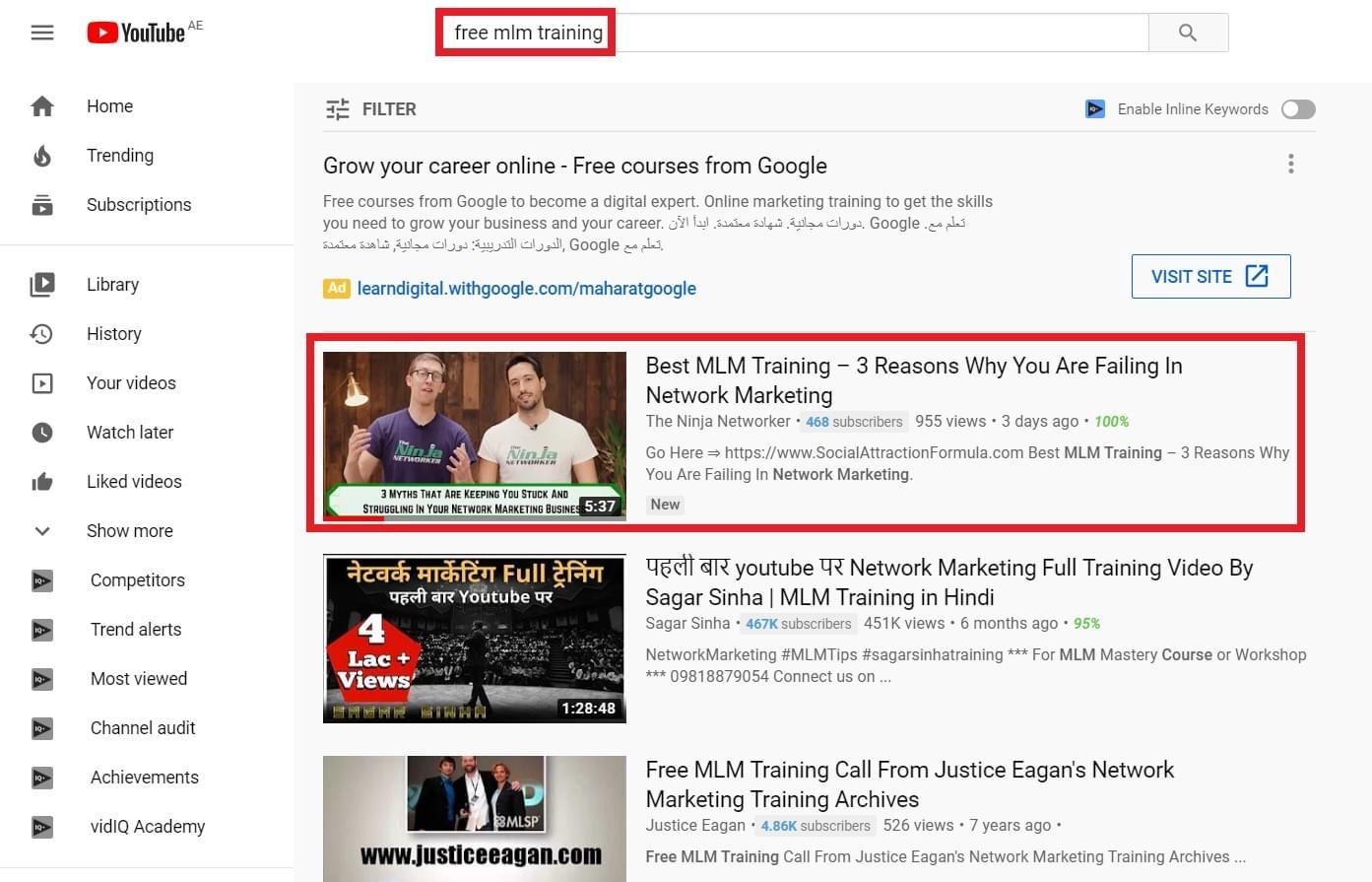
Task: Open the Best MLM Training video title
Action: 914,380
